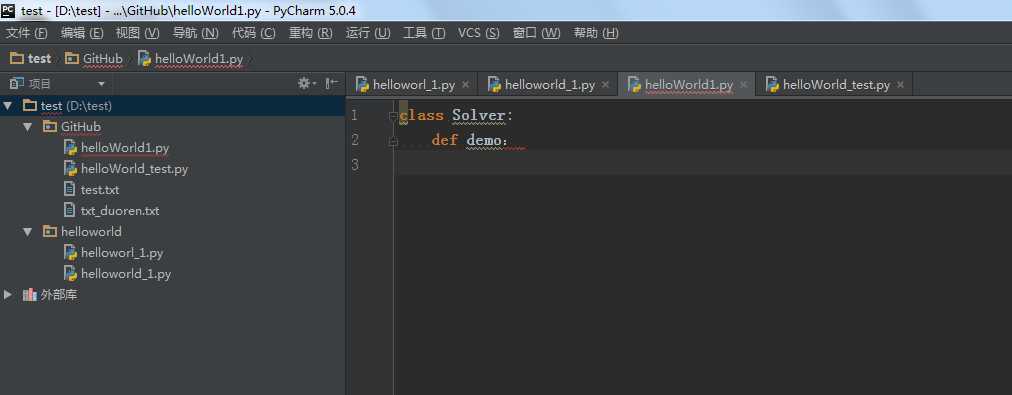Fold the def demo code block
The height and width of the screenshot is (395, 1012).
coord(392,141)
